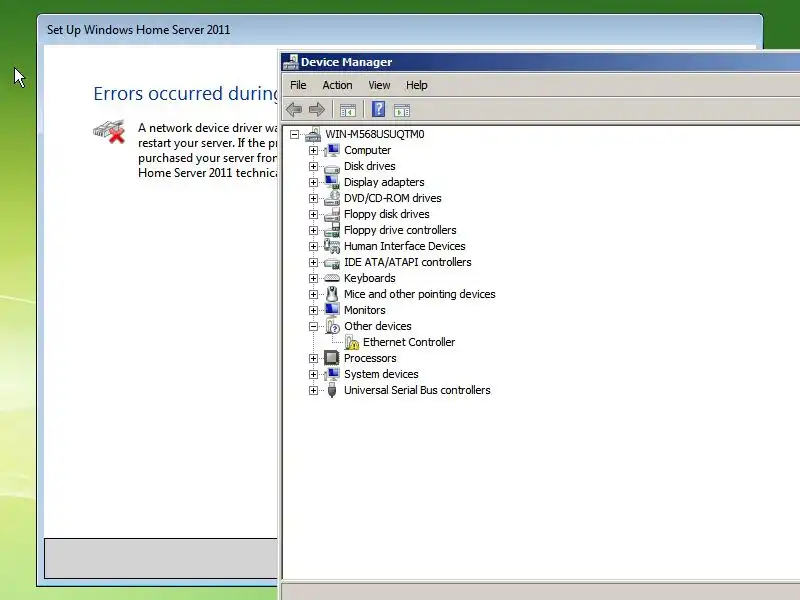Click the Other devices question mark icon
The image size is (800, 600).
tap(332, 326)
